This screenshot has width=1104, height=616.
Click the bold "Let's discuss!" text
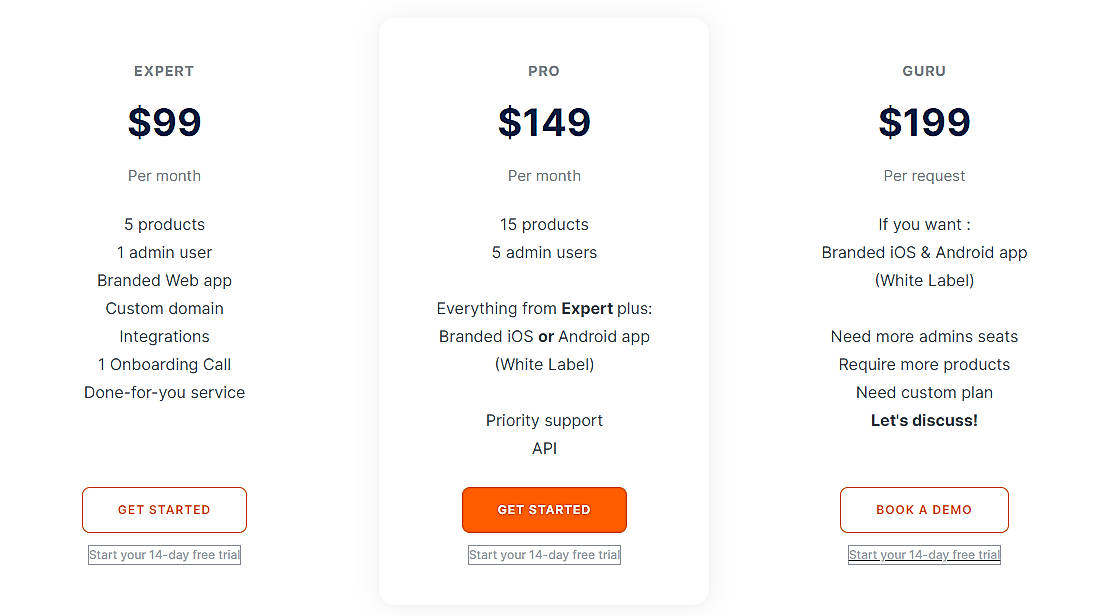[924, 420]
